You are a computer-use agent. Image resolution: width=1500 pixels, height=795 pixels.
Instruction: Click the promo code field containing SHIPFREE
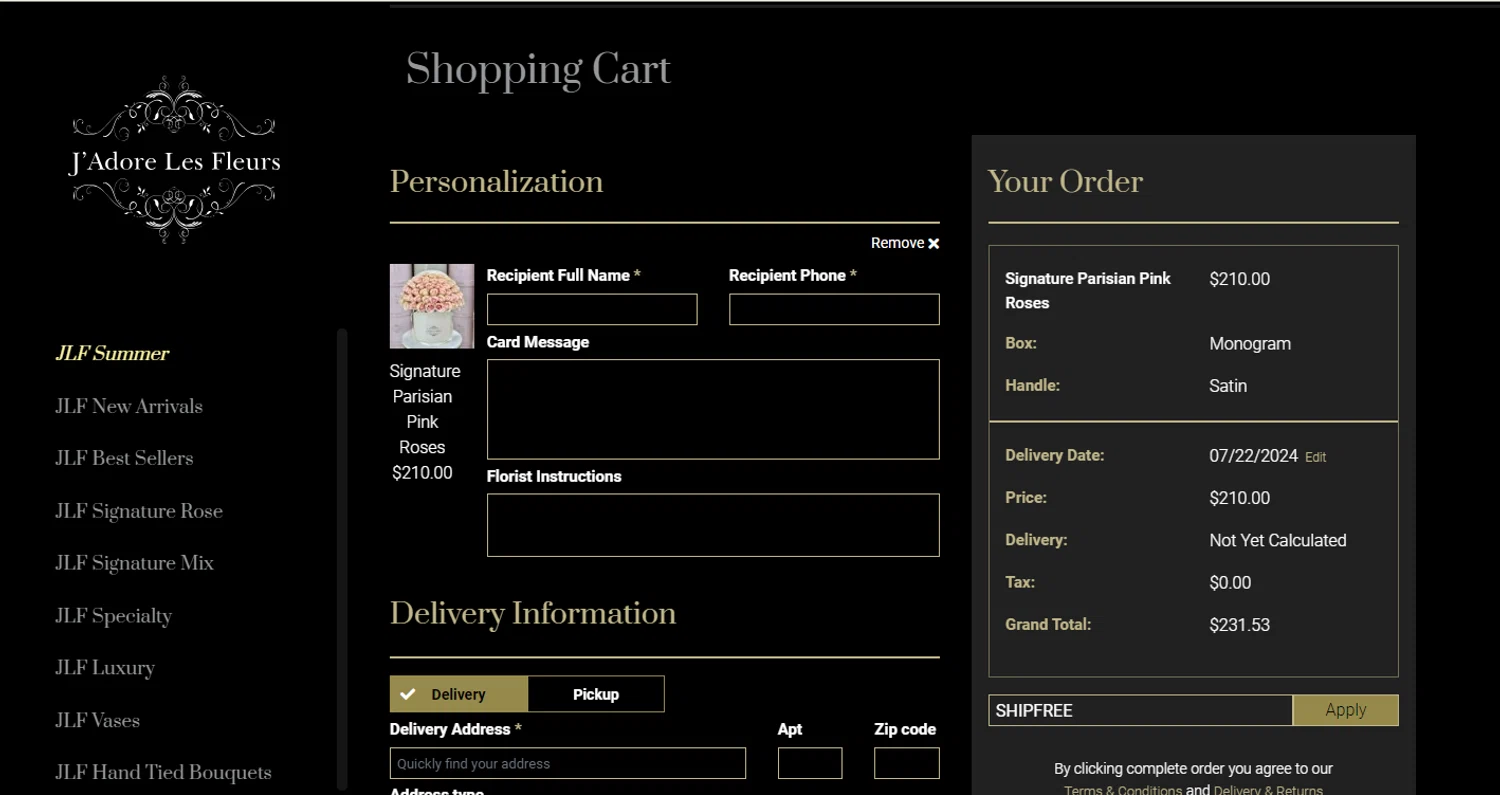pyautogui.click(x=1141, y=710)
